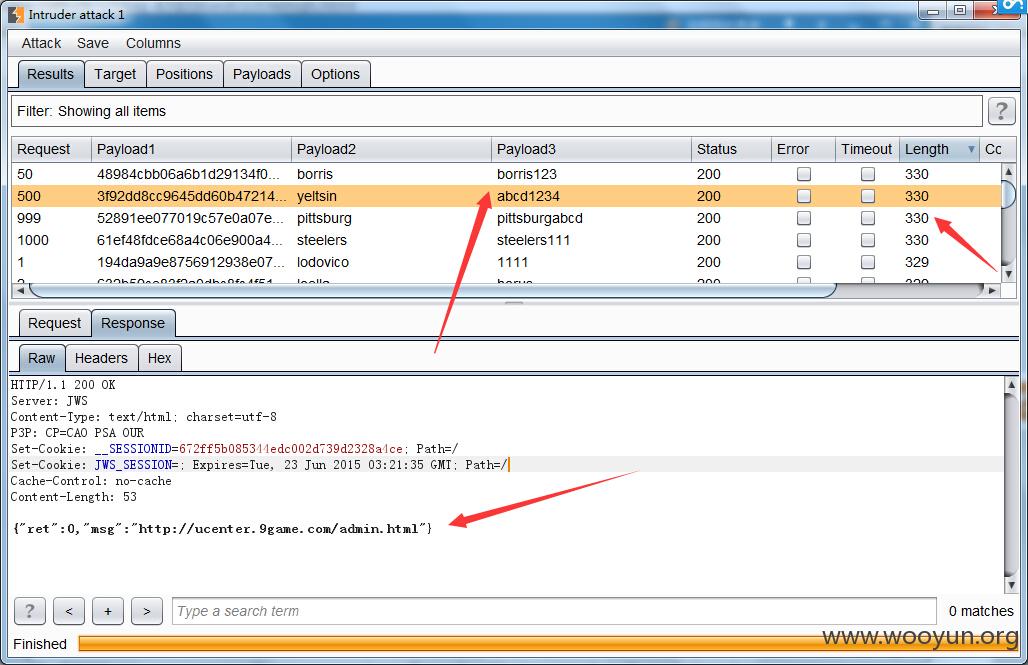Select request 1 row with lodovico
Viewport: 1028px width, 665px height.
pyautogui.click(x=506, y=262)
